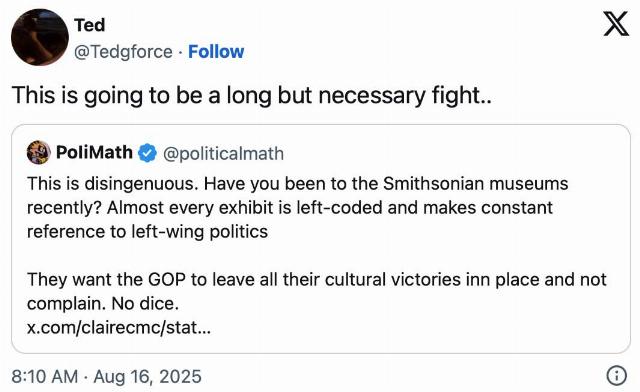Click PoliMath's blue verified badge
The height and width of the screenshot is (392, 640).
[x=147, y=153]
